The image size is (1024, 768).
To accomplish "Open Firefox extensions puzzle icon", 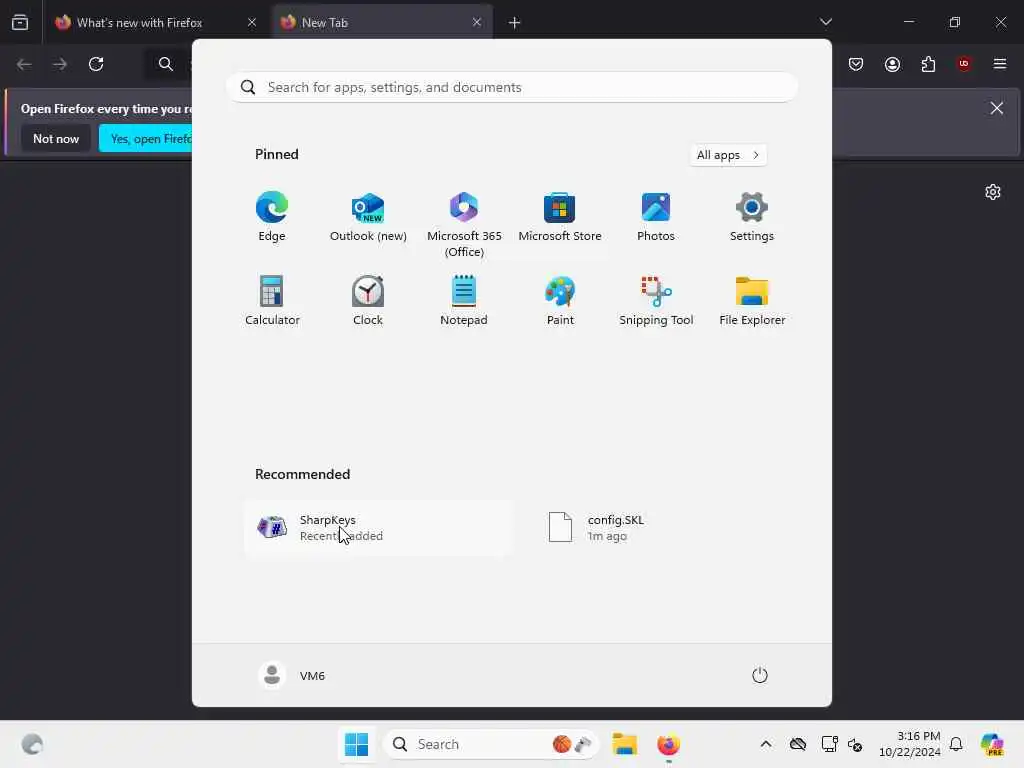I will tap(928, 64).
